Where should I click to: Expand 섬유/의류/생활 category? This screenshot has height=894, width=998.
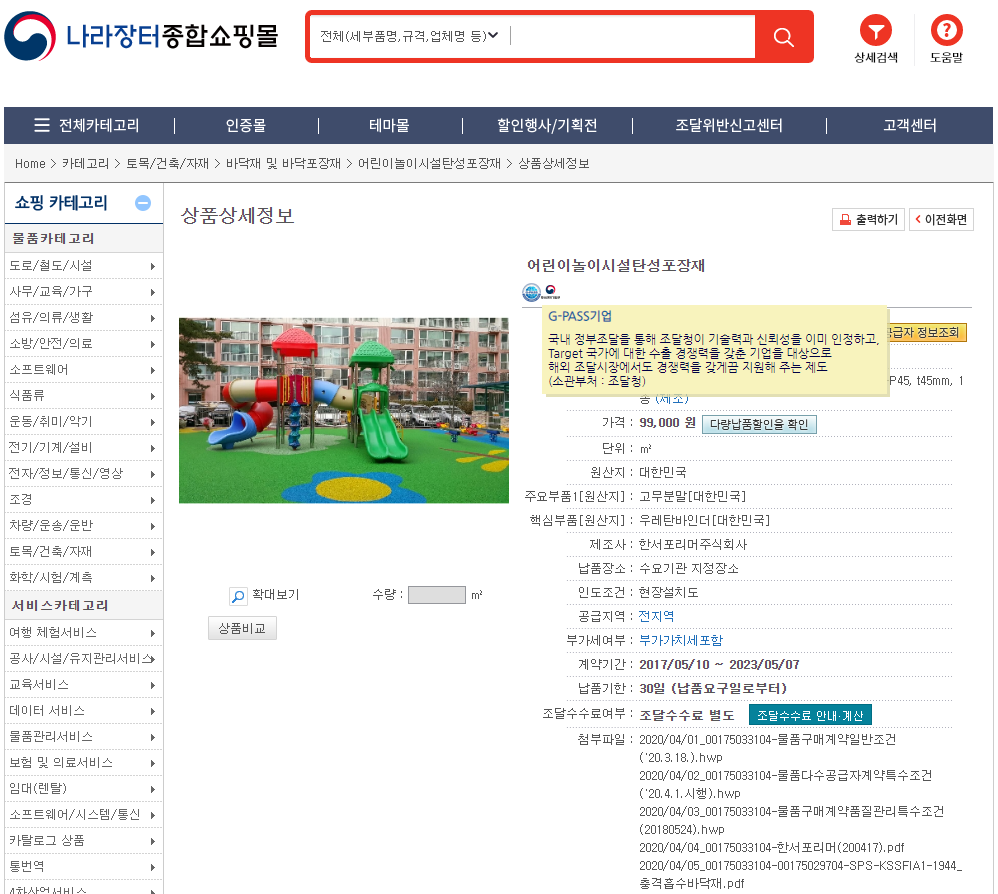pyautogui.click(x=83, y=318)
